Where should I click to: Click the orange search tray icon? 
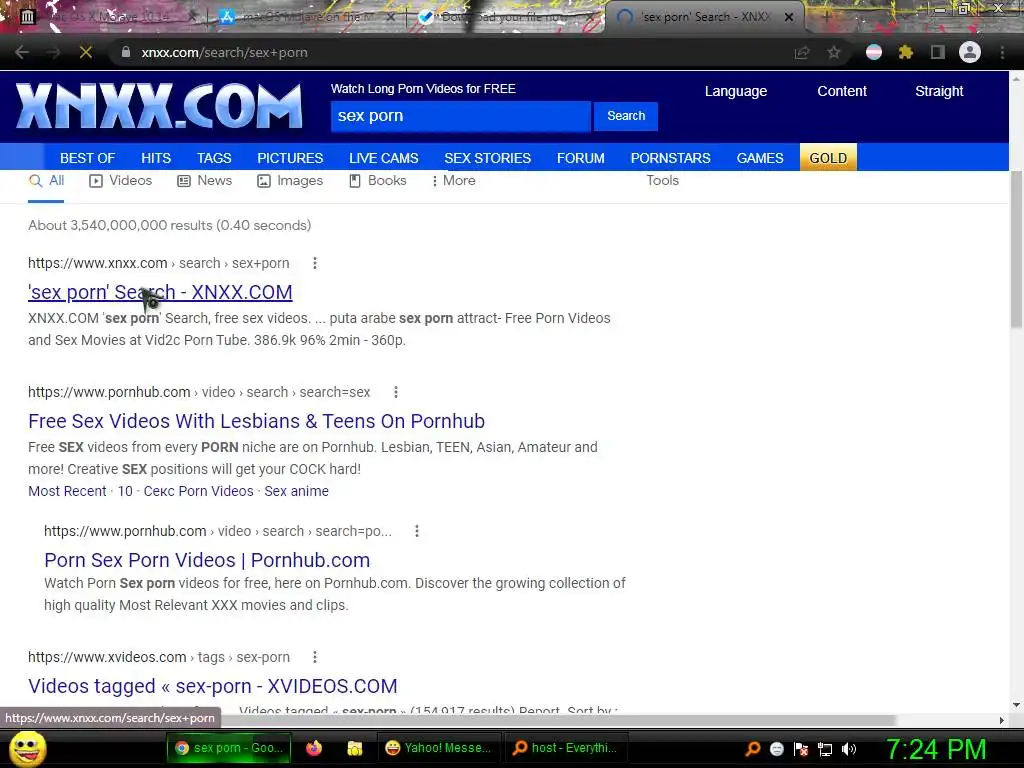[753, 749]
